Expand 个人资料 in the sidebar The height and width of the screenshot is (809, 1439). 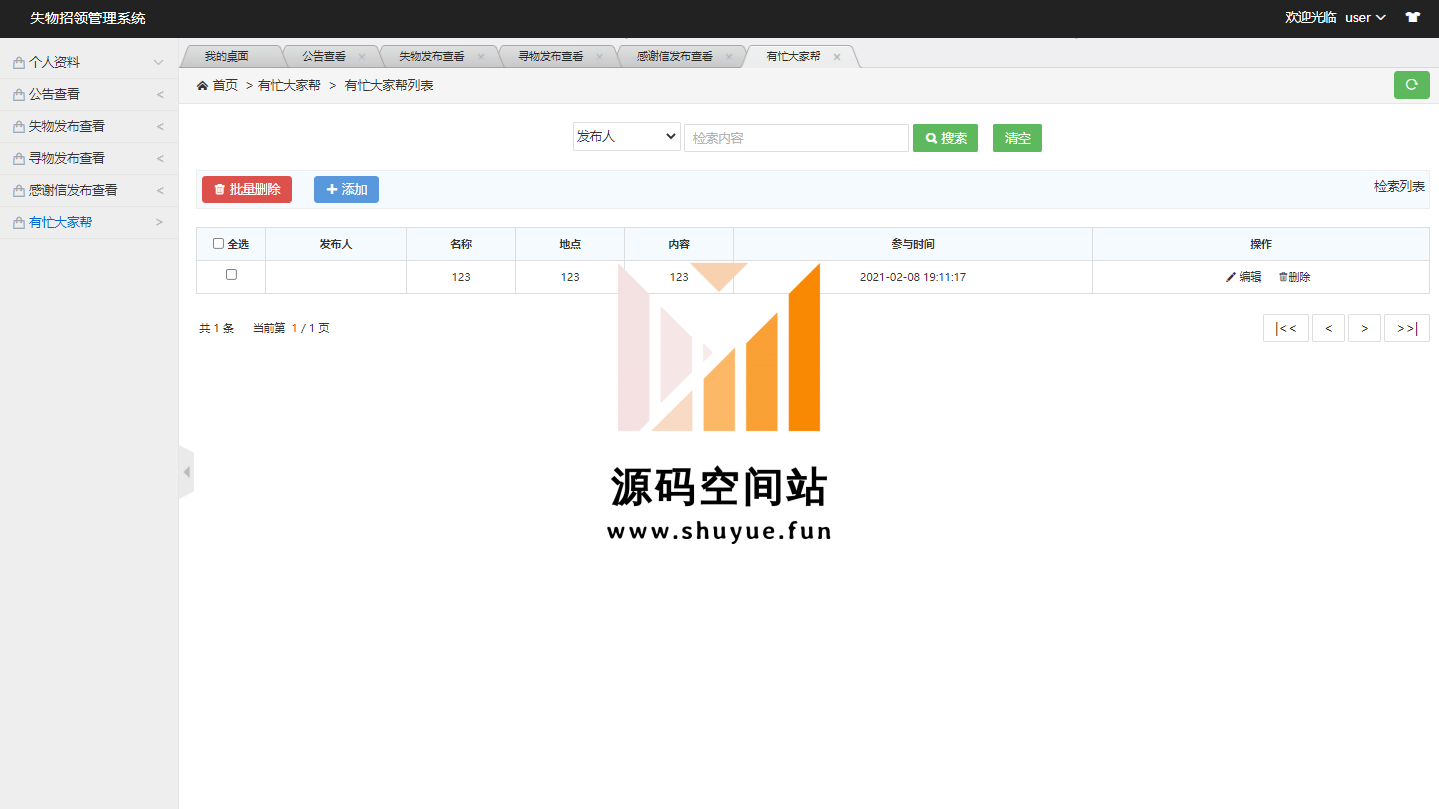tap(88, 62)
